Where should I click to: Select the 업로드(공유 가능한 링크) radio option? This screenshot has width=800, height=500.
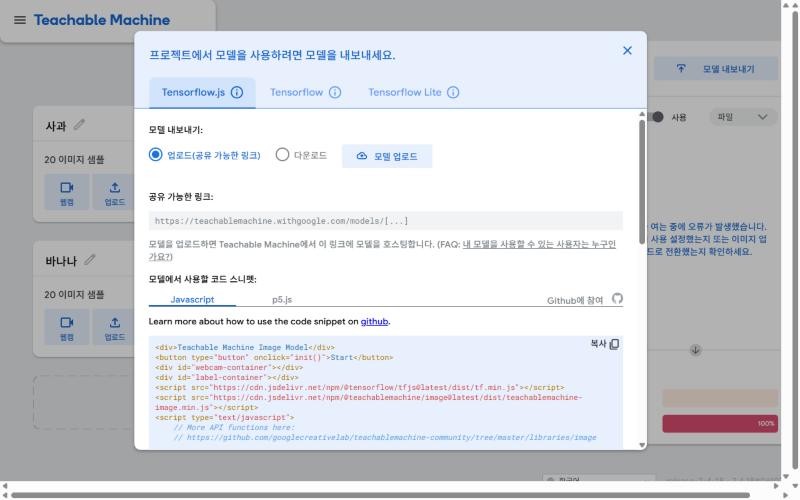156,155
